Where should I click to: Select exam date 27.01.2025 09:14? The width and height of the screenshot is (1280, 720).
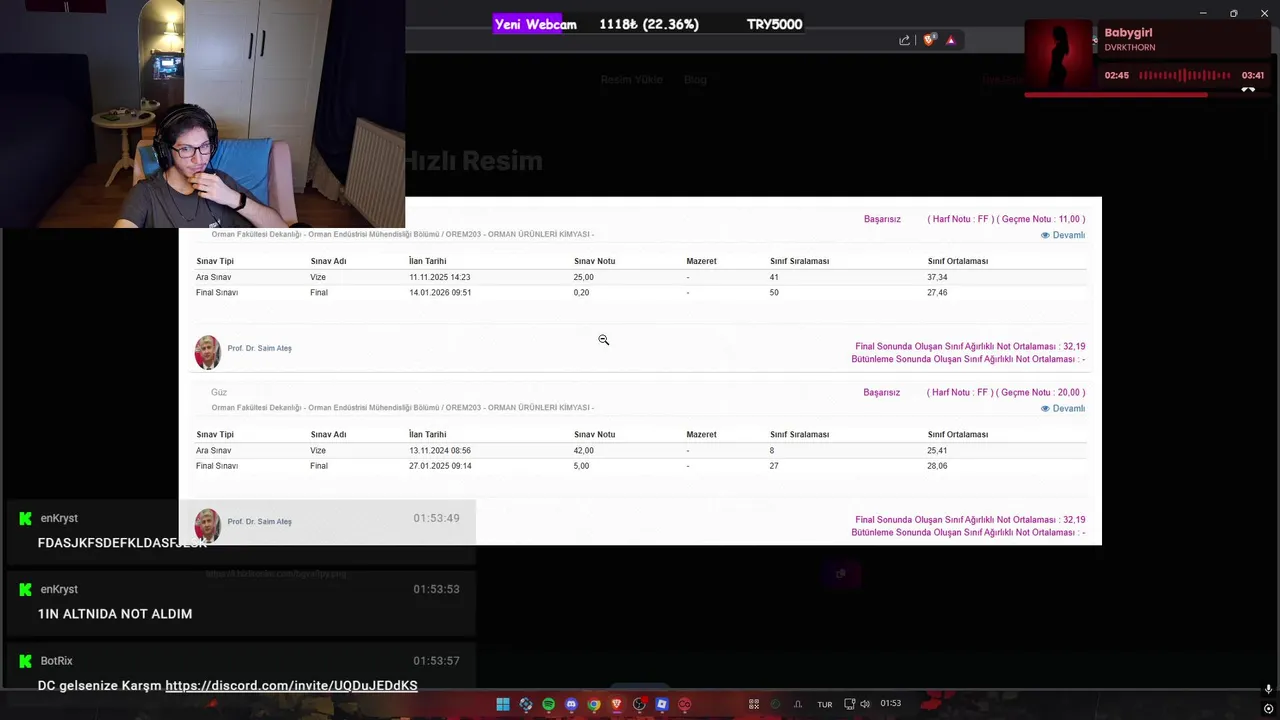(x=440, y=466)
